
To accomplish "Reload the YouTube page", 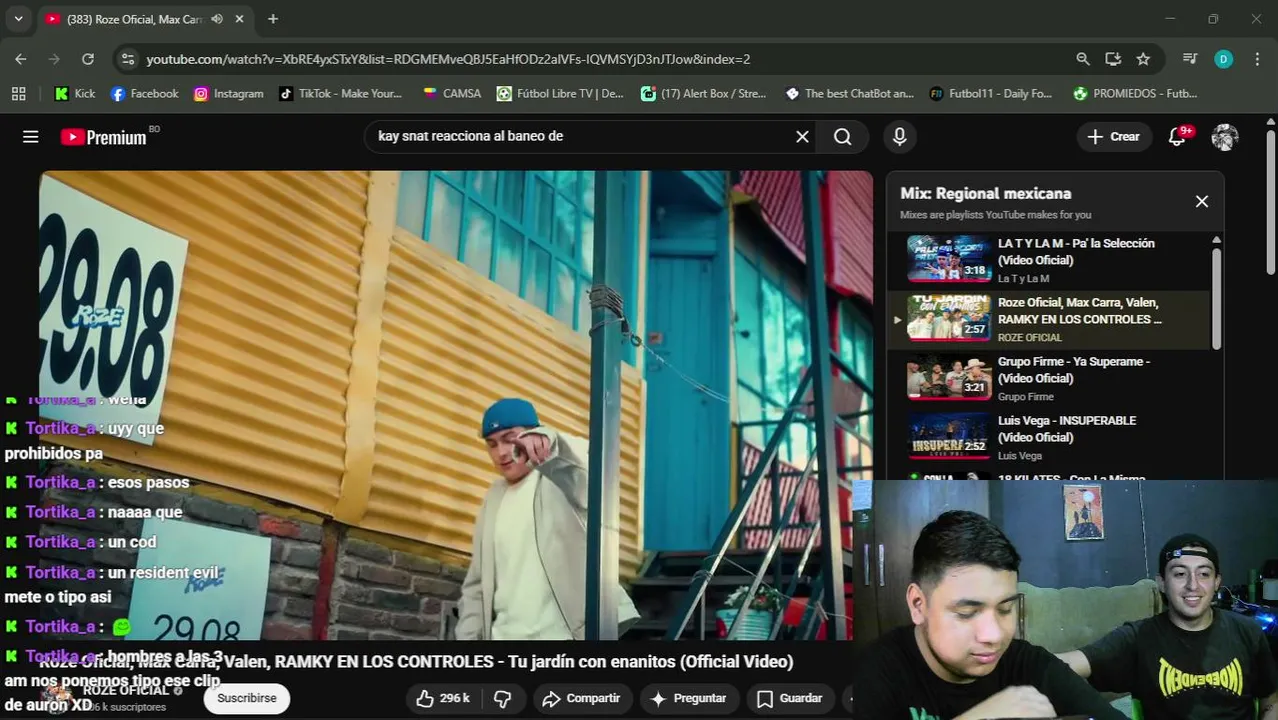I will tap(88, 59).
